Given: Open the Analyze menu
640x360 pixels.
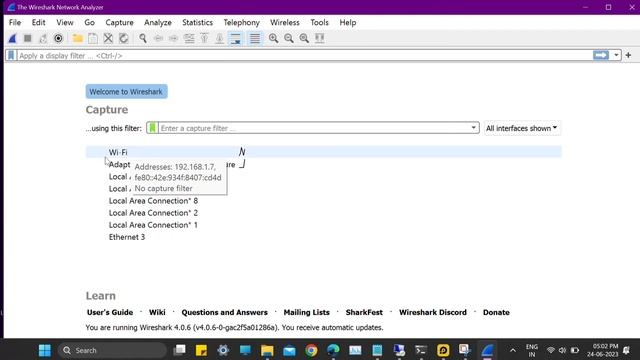Looking at the screenshot, I should tap(158, 22).
